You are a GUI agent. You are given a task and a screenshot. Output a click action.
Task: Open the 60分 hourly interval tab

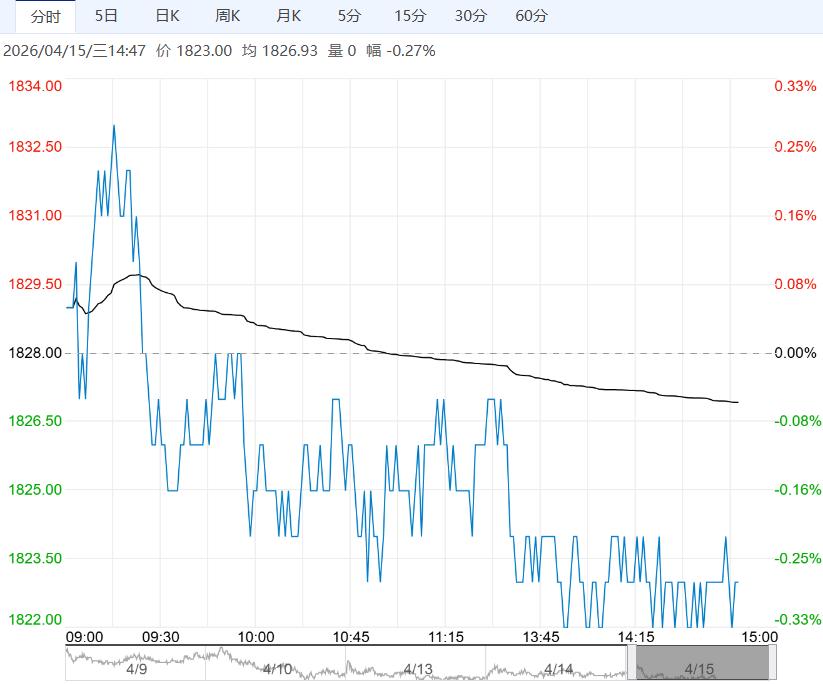[x=531, y=16]
